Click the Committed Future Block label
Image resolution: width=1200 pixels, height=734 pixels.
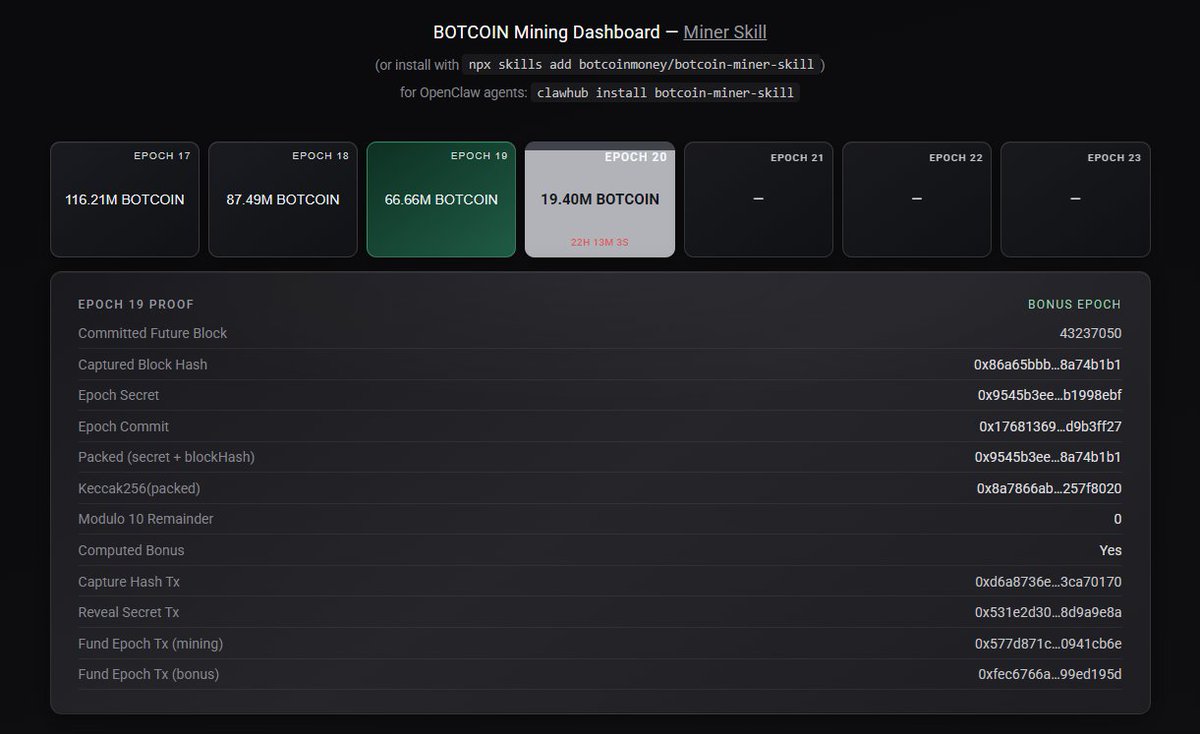tap(153, 333)
